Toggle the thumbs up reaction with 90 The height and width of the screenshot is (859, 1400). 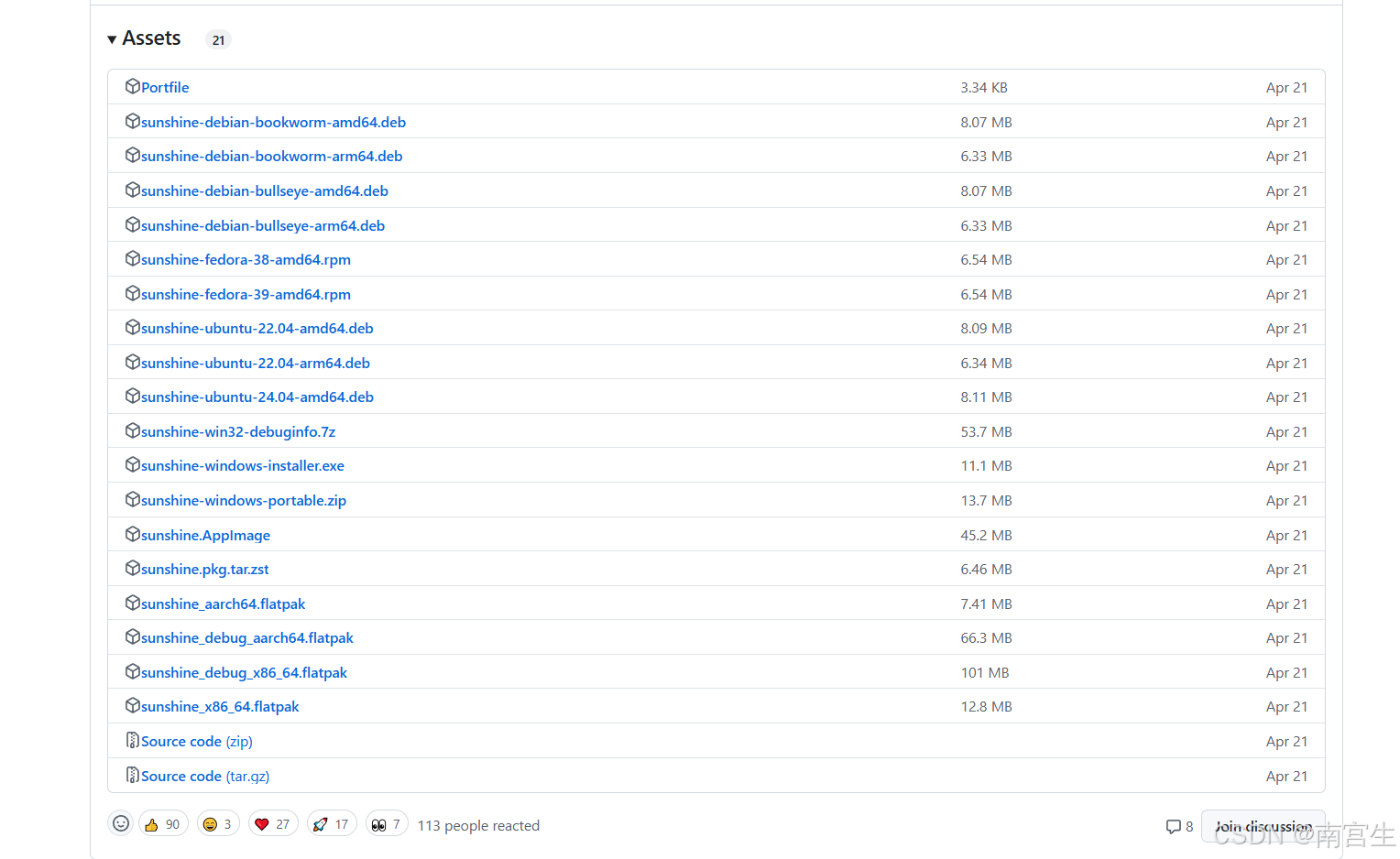pos(163,824)
